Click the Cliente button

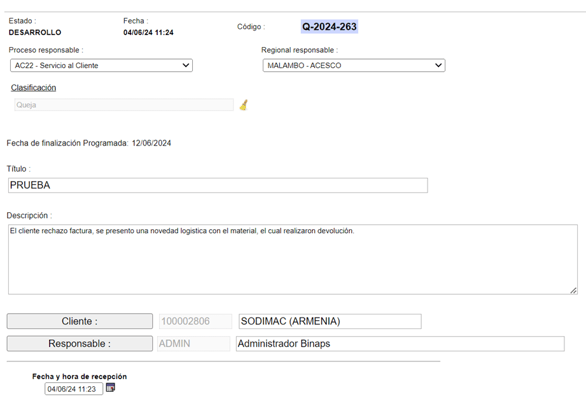click(80, 321)
